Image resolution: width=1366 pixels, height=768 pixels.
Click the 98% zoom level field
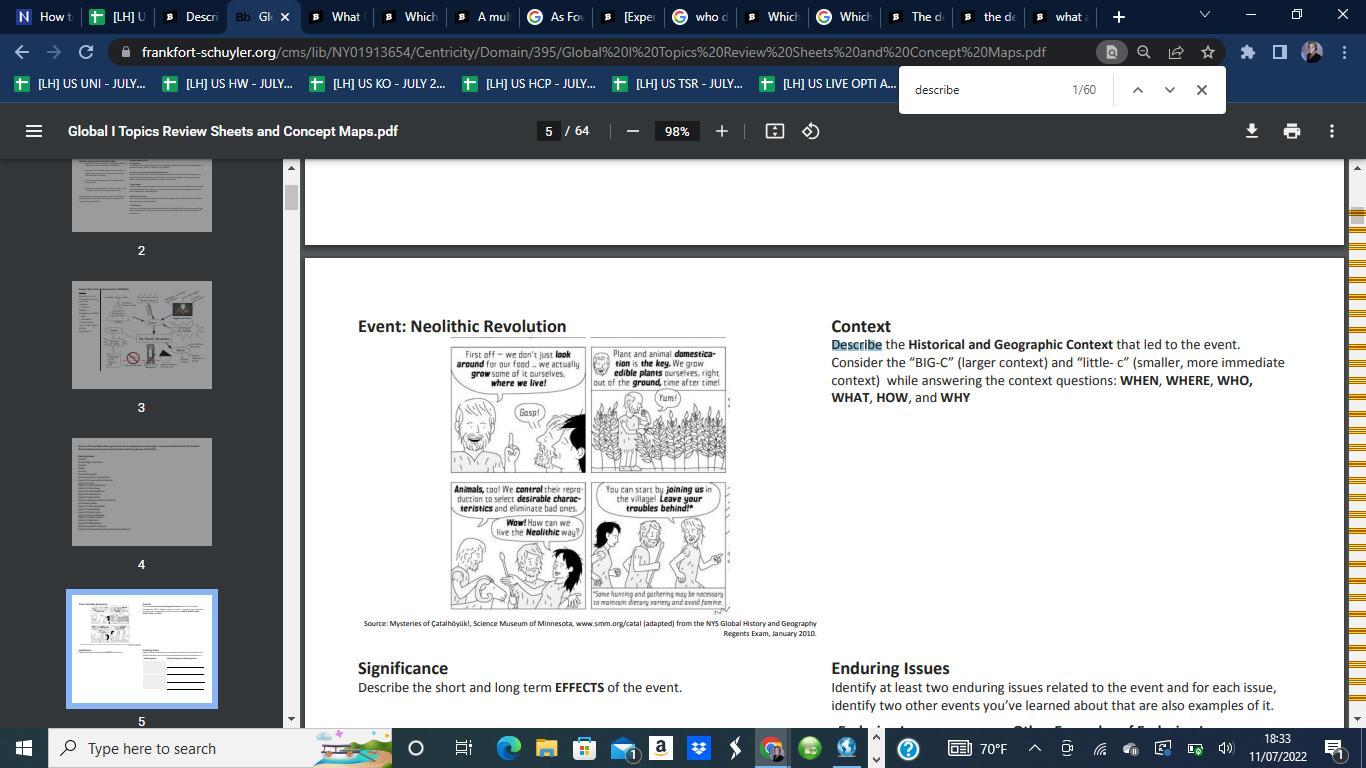pyautogui.click(x=677, y=131)
